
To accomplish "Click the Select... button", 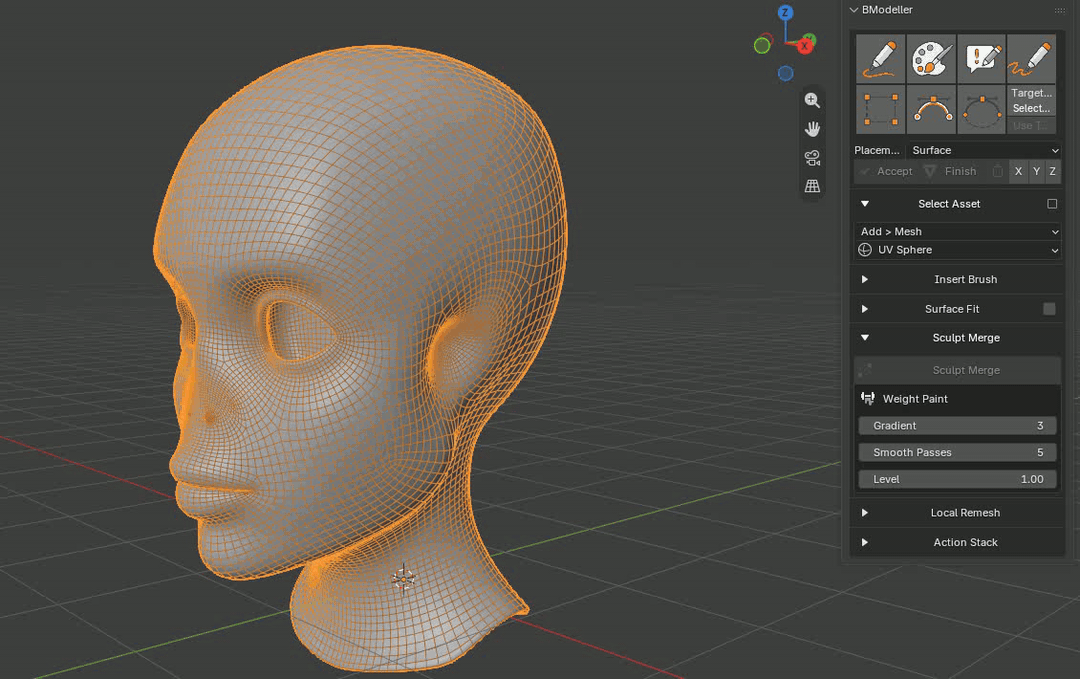I will point(1031,108).
